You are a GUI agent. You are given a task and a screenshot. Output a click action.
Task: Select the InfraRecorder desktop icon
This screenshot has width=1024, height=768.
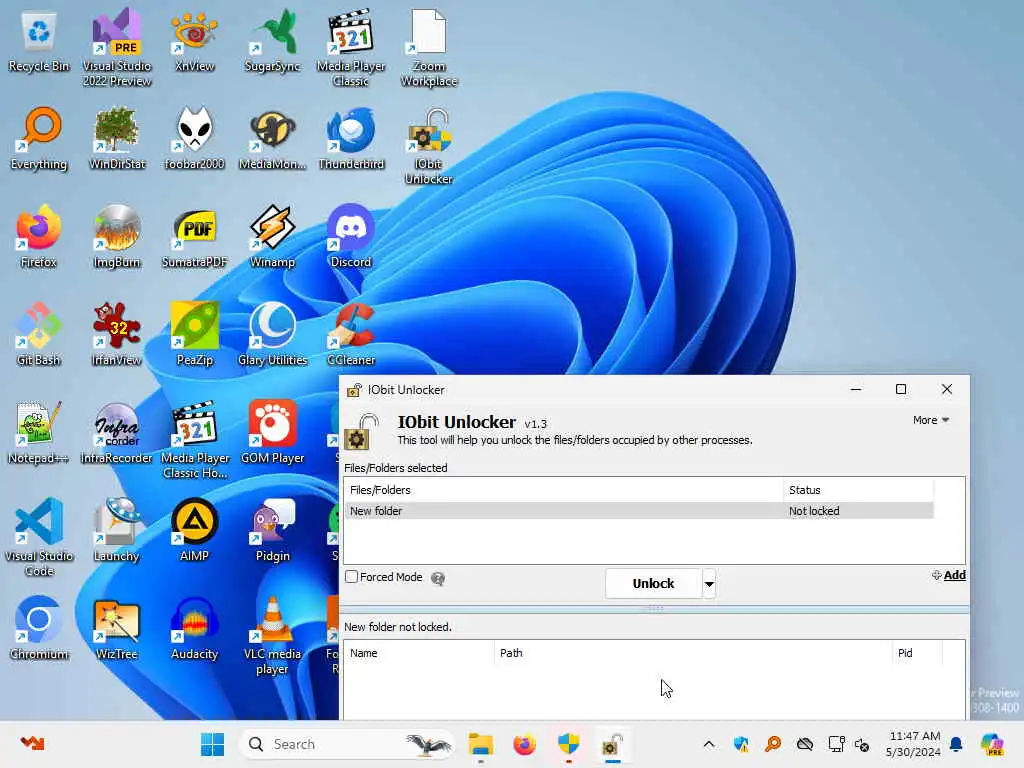point(117,432)
